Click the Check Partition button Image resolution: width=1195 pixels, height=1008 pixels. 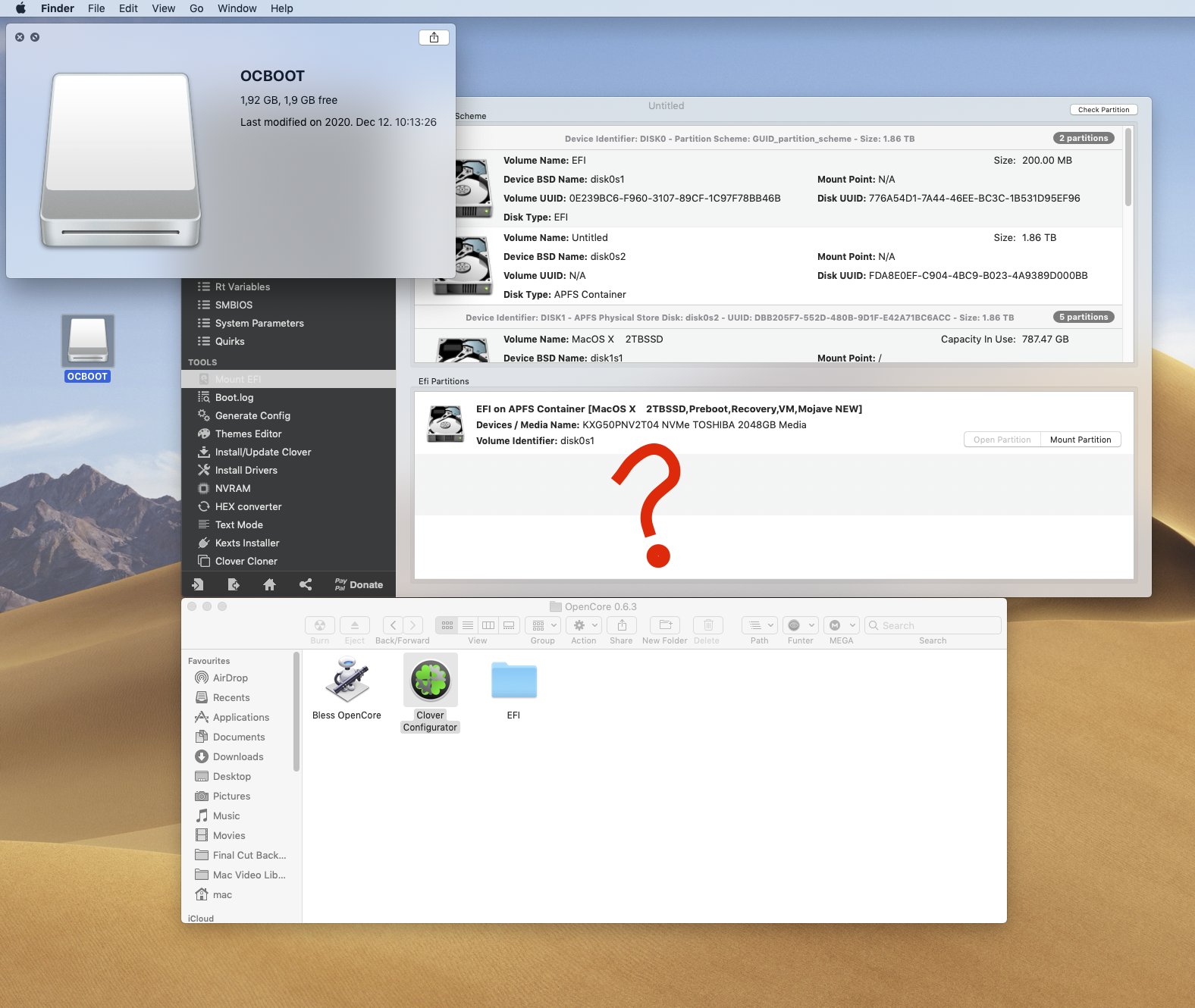(x=1103, y=109)
